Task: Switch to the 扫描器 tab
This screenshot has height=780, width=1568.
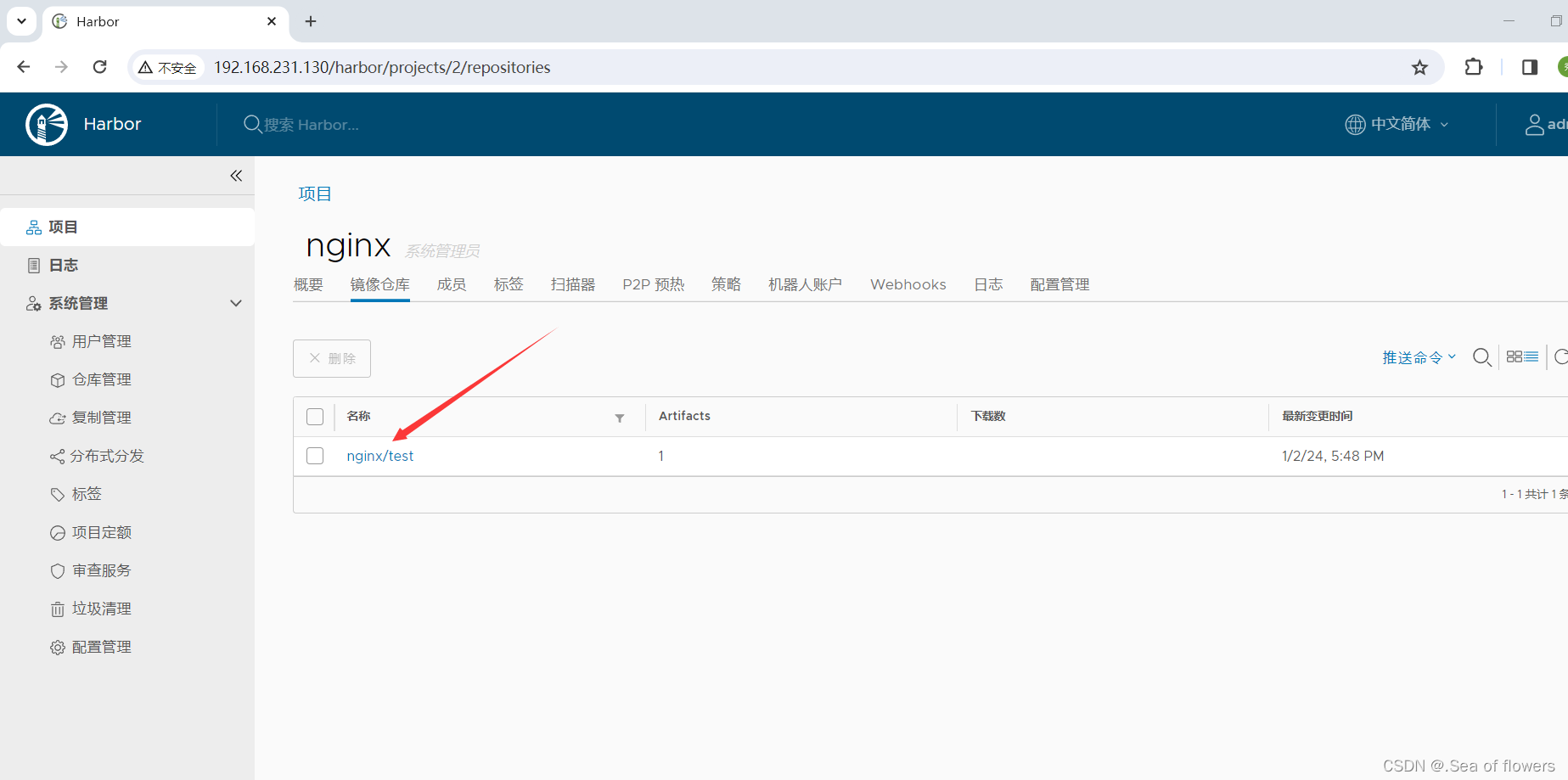Action: point(573,284)
